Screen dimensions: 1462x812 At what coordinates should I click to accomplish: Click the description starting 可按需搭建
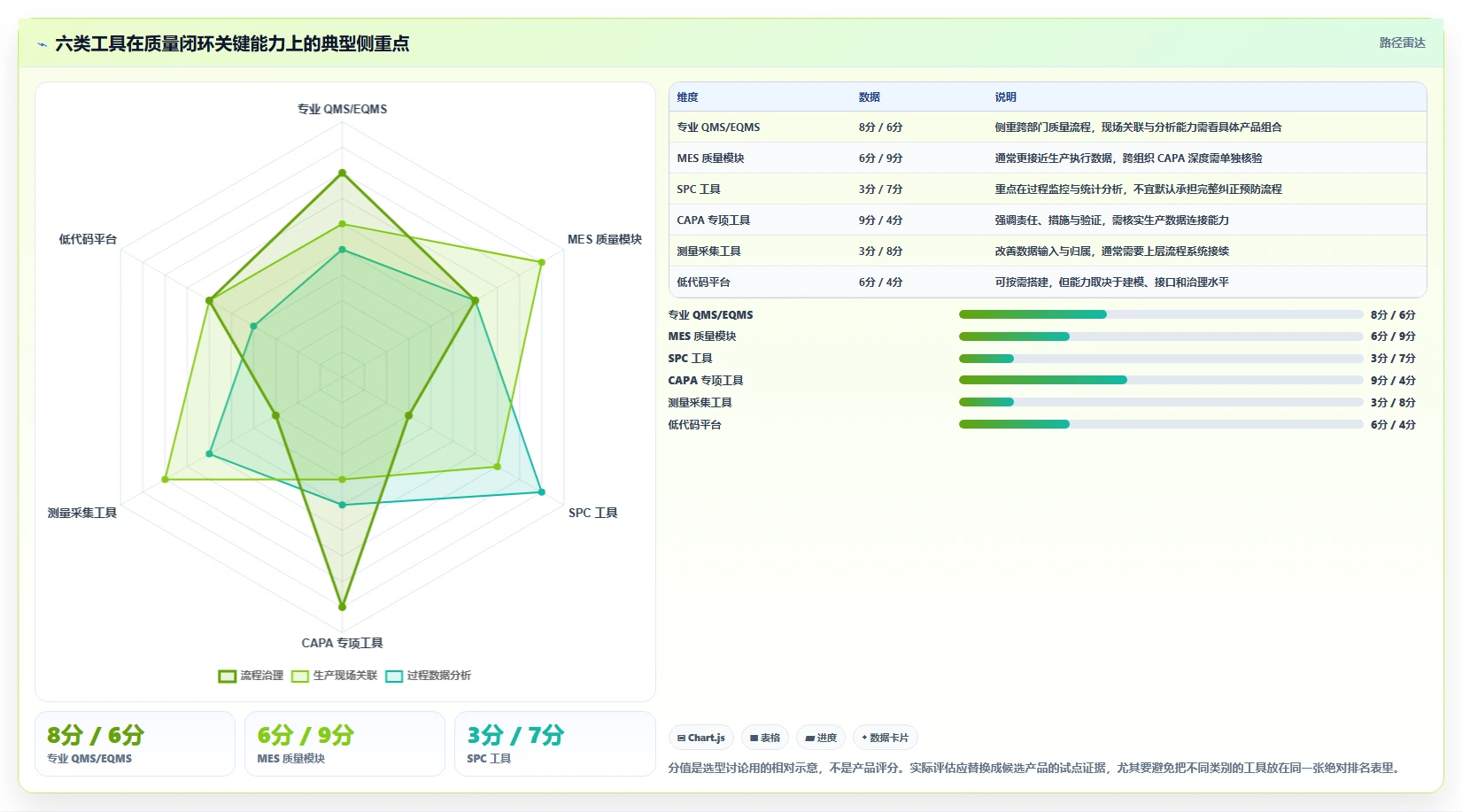pyautogui.click(x=1111, y=282)
